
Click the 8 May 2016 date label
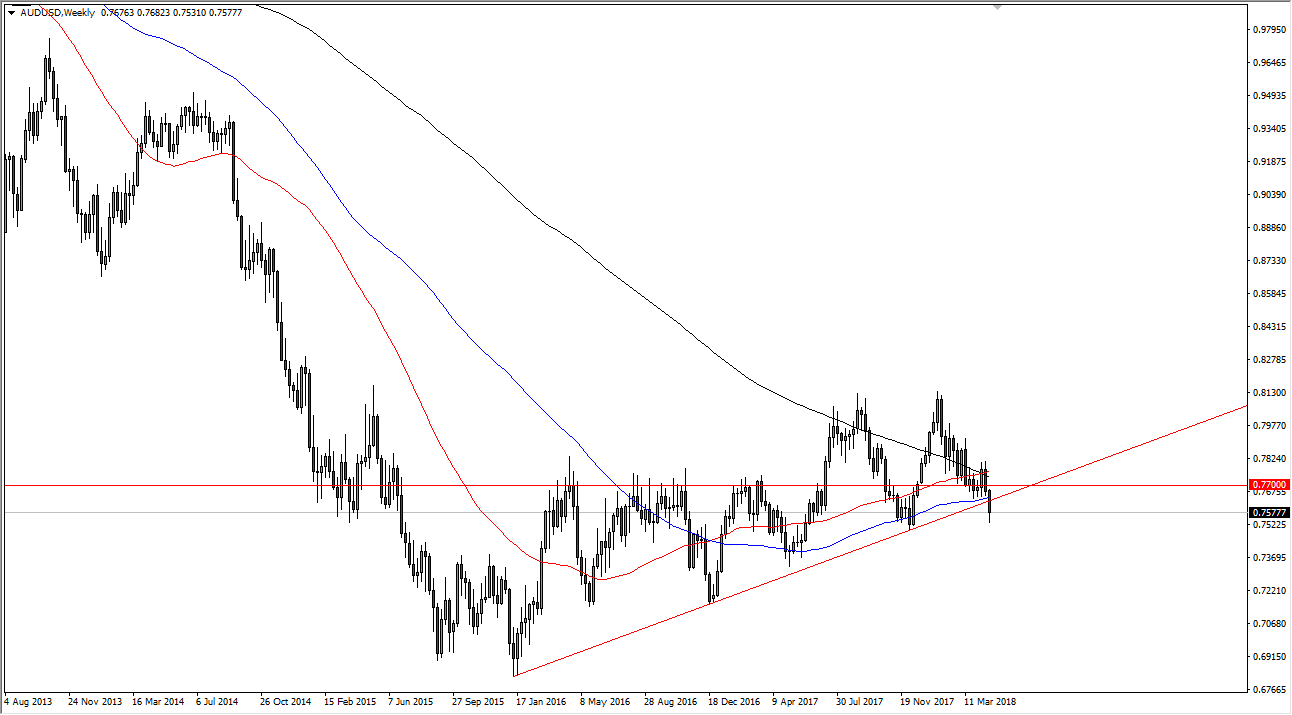pyautogui.click(x=607, y=702)
